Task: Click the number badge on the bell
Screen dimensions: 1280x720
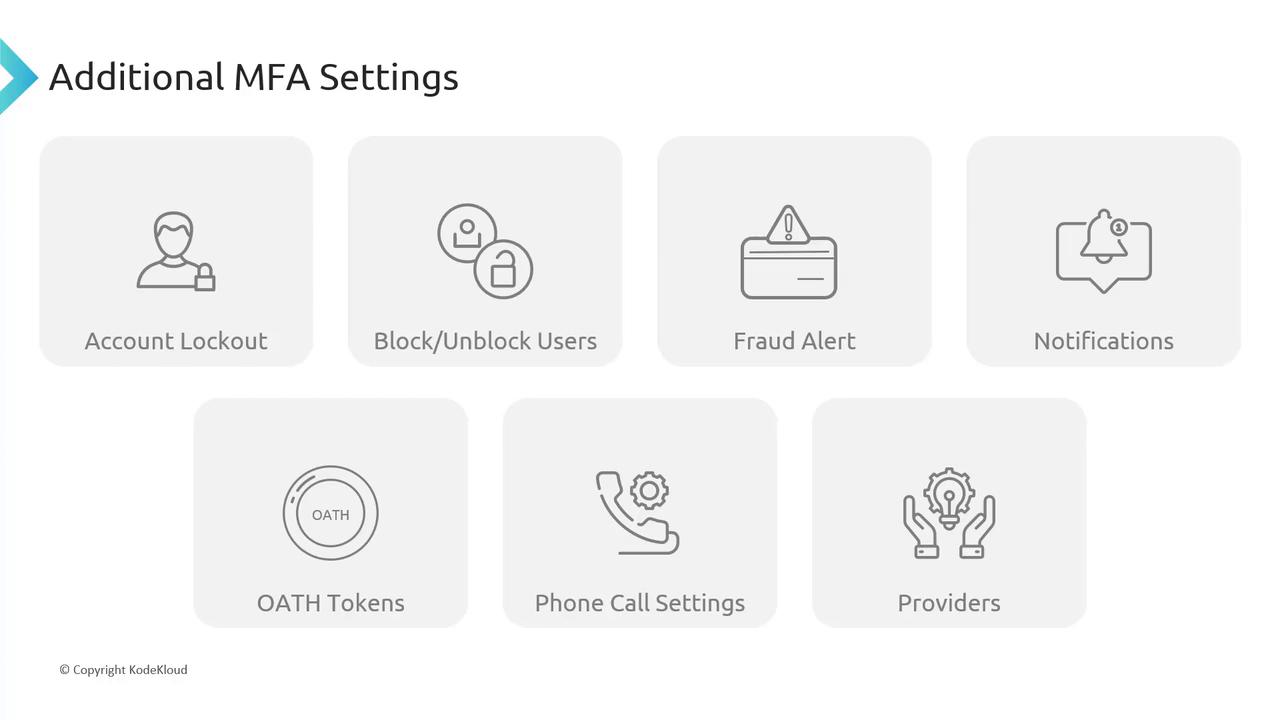Action: [x=1119, y=227]
